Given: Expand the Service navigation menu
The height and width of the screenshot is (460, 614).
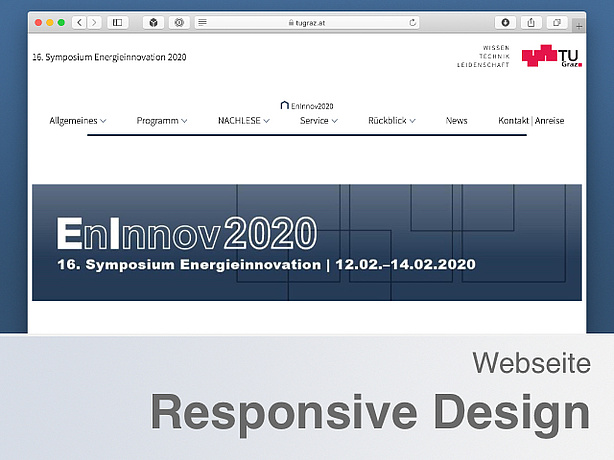Looking at the screenshot, I should pyautogui.click(x=319, y=121).
